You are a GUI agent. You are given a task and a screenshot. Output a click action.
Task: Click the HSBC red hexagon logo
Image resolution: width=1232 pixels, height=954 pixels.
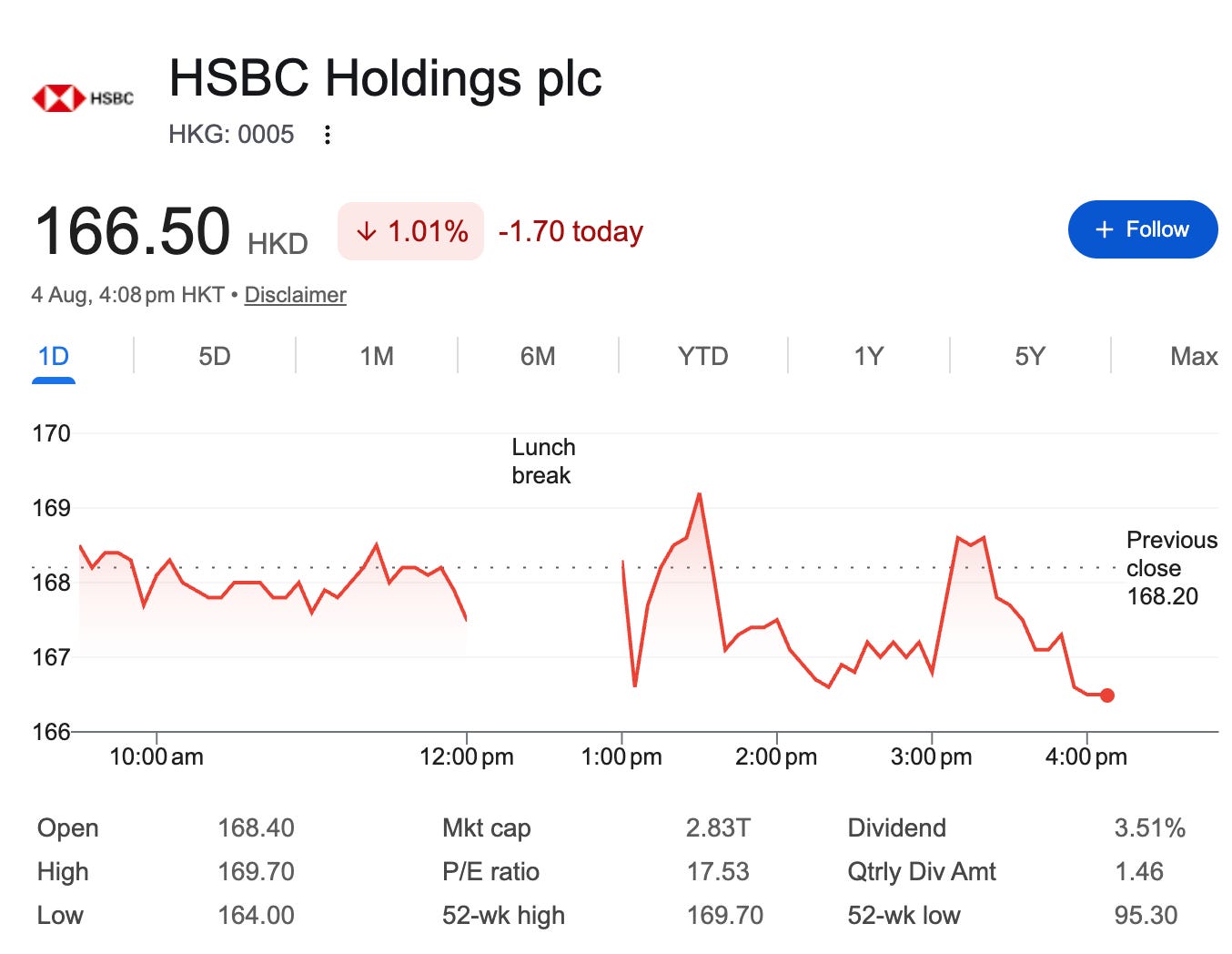coord(58,97)
